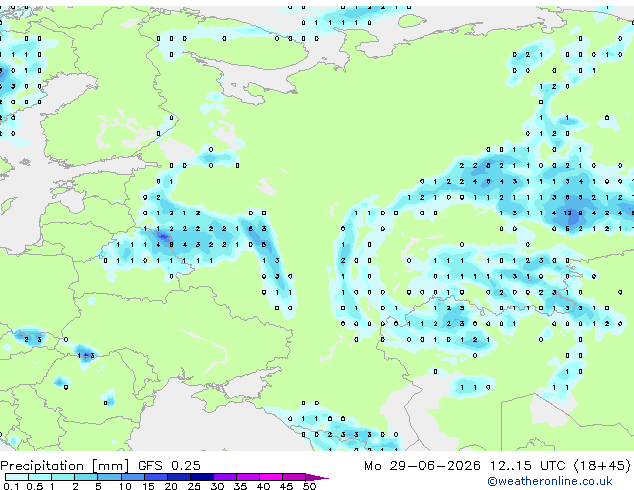Screen dimensions: 634x490
Task: Select the 45–50 mm legend swatch
Action: (x=294, y=477)
